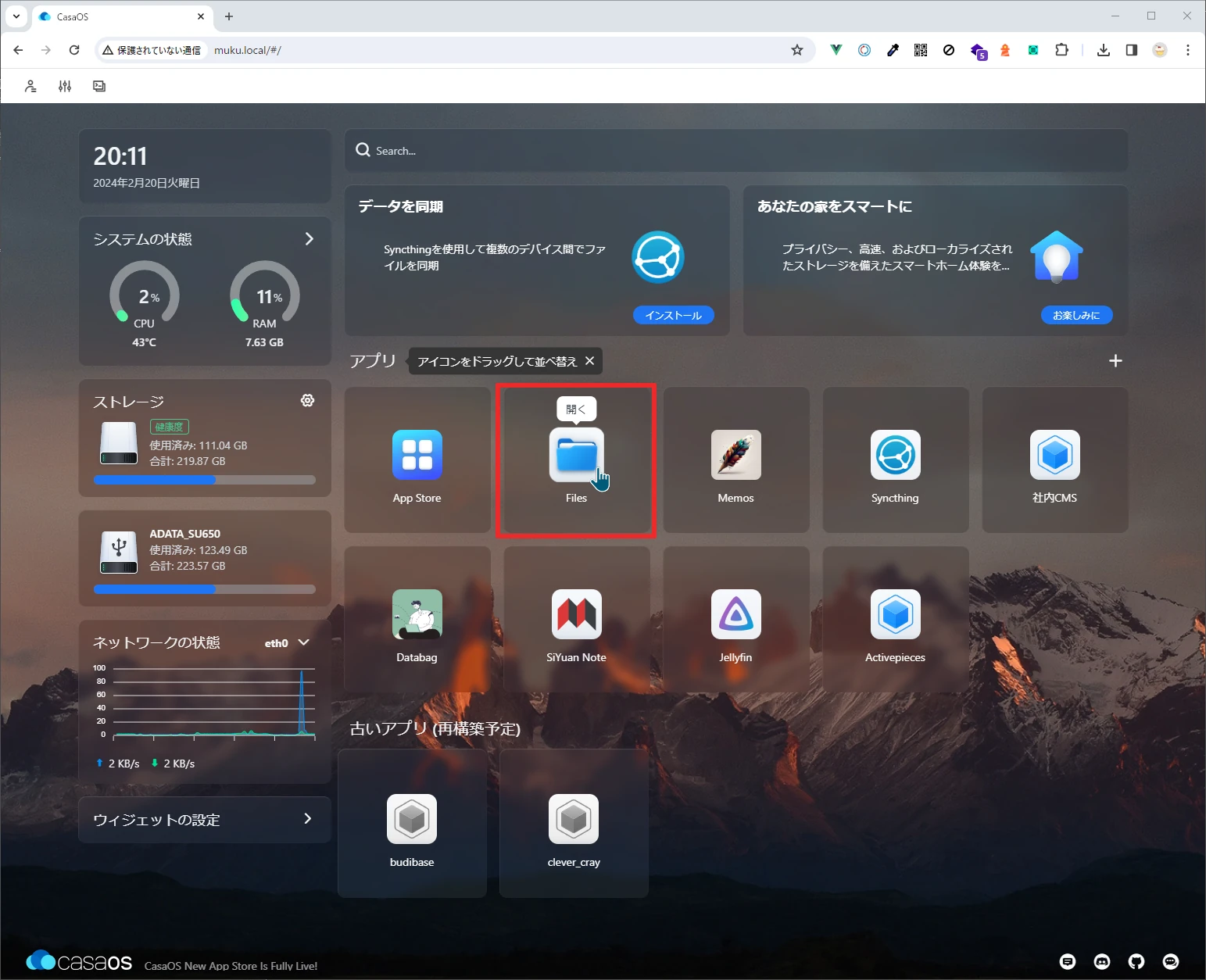This screenshot has width=1206, height=980.
Task: Reload the current page
Action: click(74, 50)
